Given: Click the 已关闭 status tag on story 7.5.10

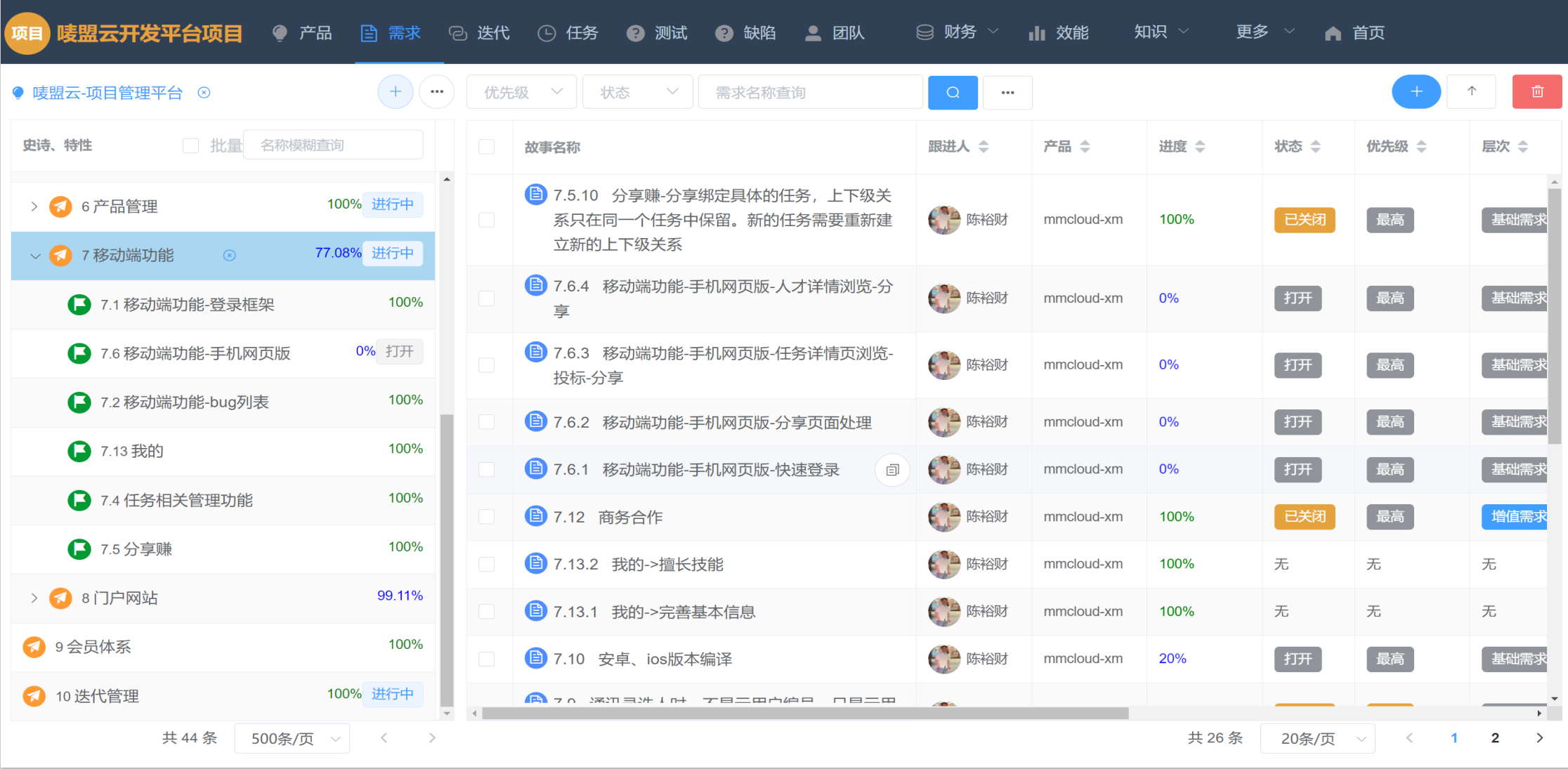Looking at the screenshot, I should click(1305, 220).
